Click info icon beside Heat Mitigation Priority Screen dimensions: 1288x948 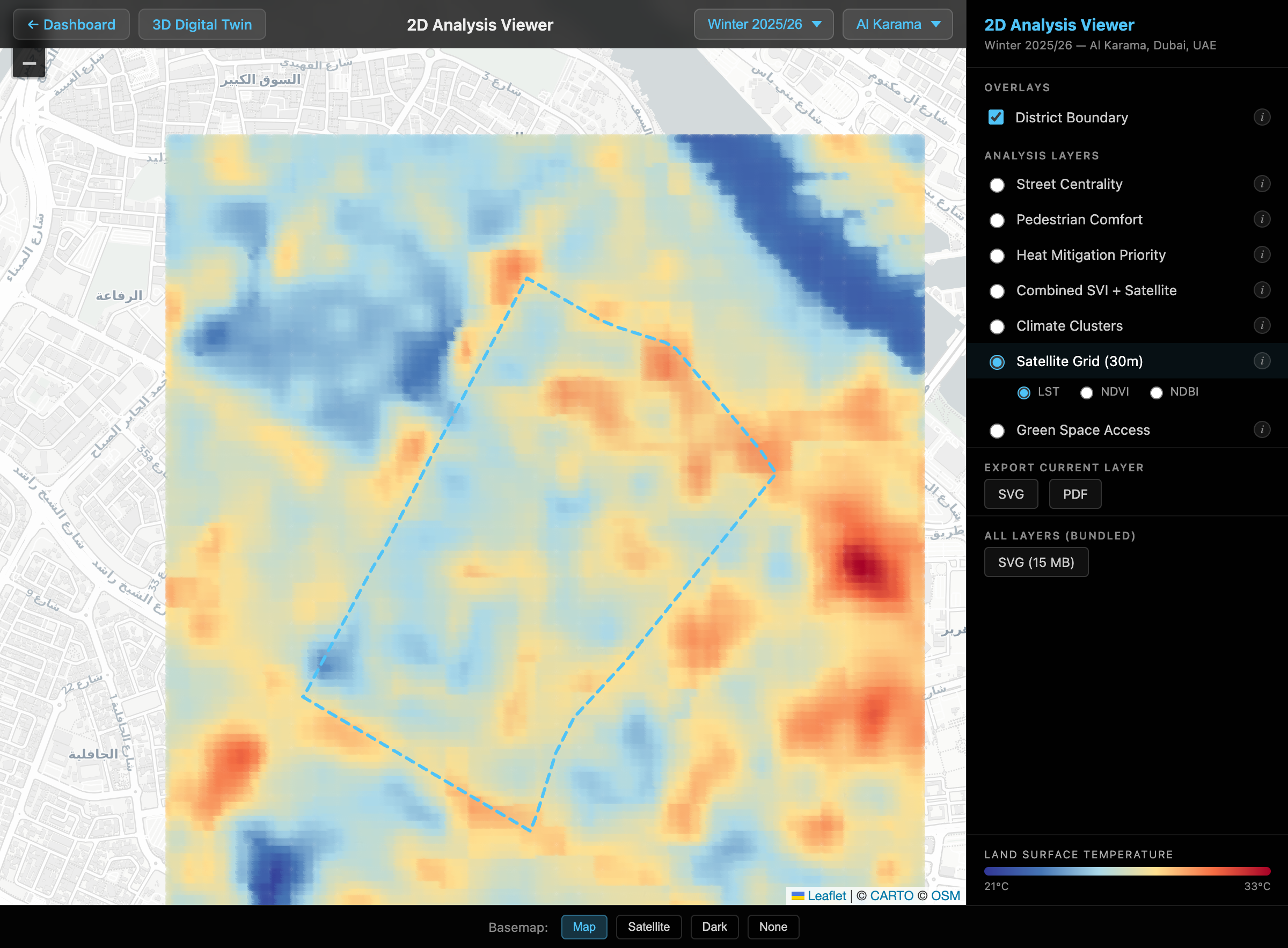pyautogui.click(x=1262, y=255)
